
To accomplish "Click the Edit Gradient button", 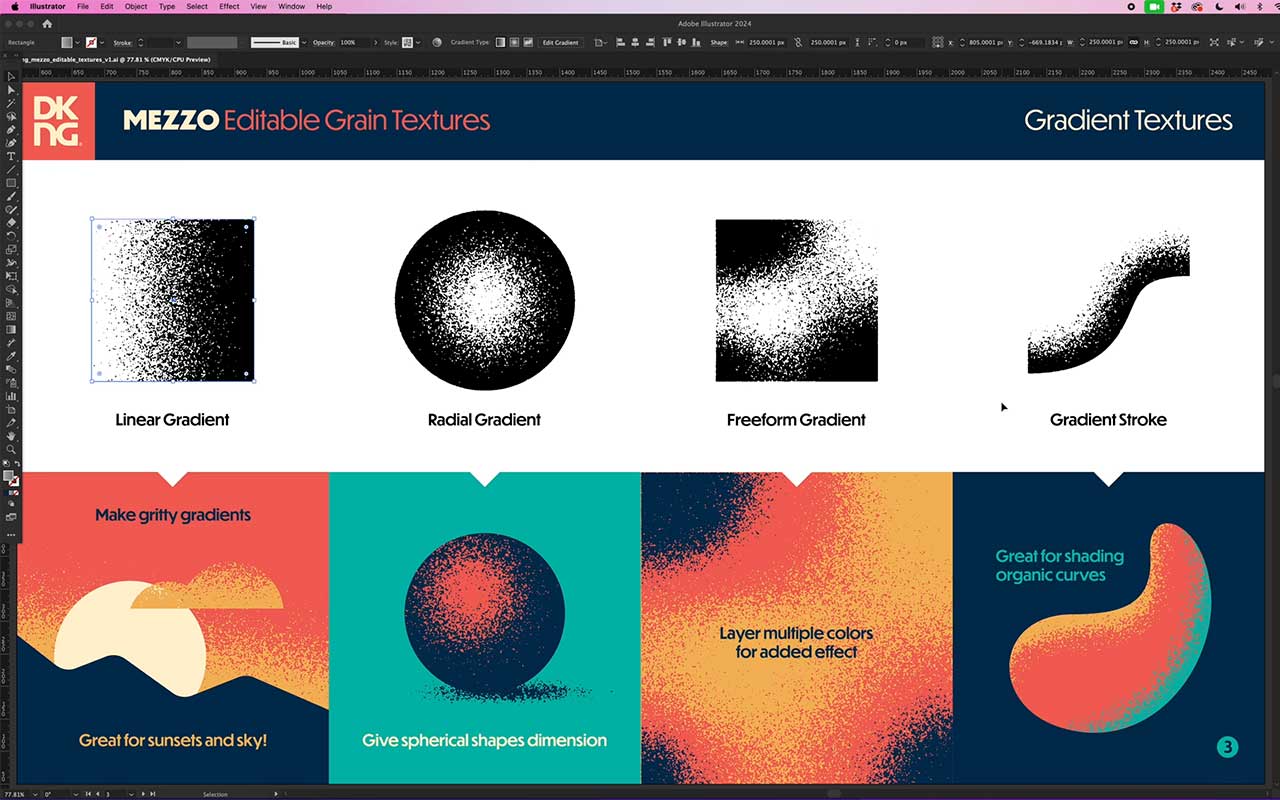I will click(x=560, y=43).
